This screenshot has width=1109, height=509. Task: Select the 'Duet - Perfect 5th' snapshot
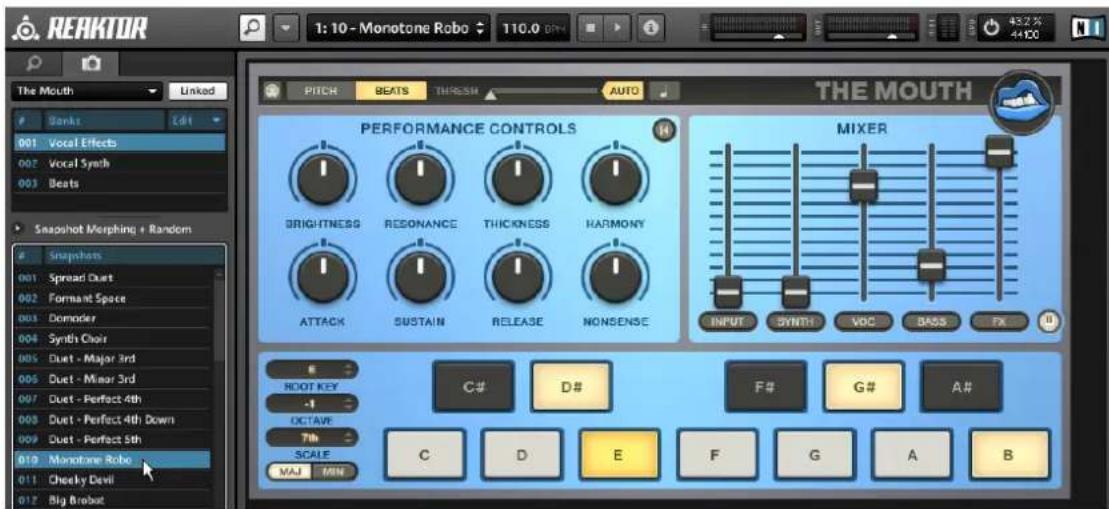point(112,439)
